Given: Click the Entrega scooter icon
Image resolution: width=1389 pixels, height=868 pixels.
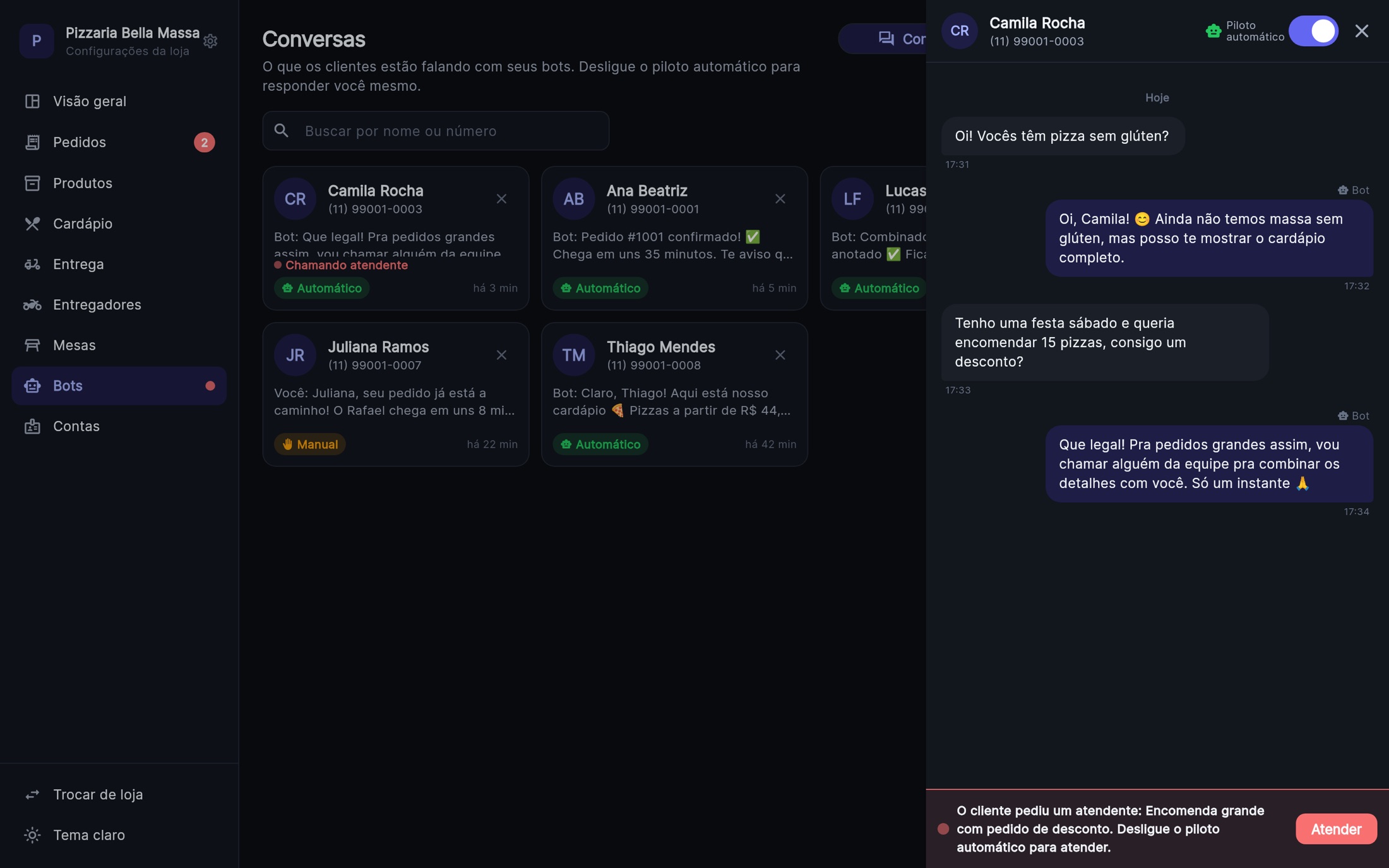Looking at the screenshot, I should pyautogui.click(x=32, y=264).
